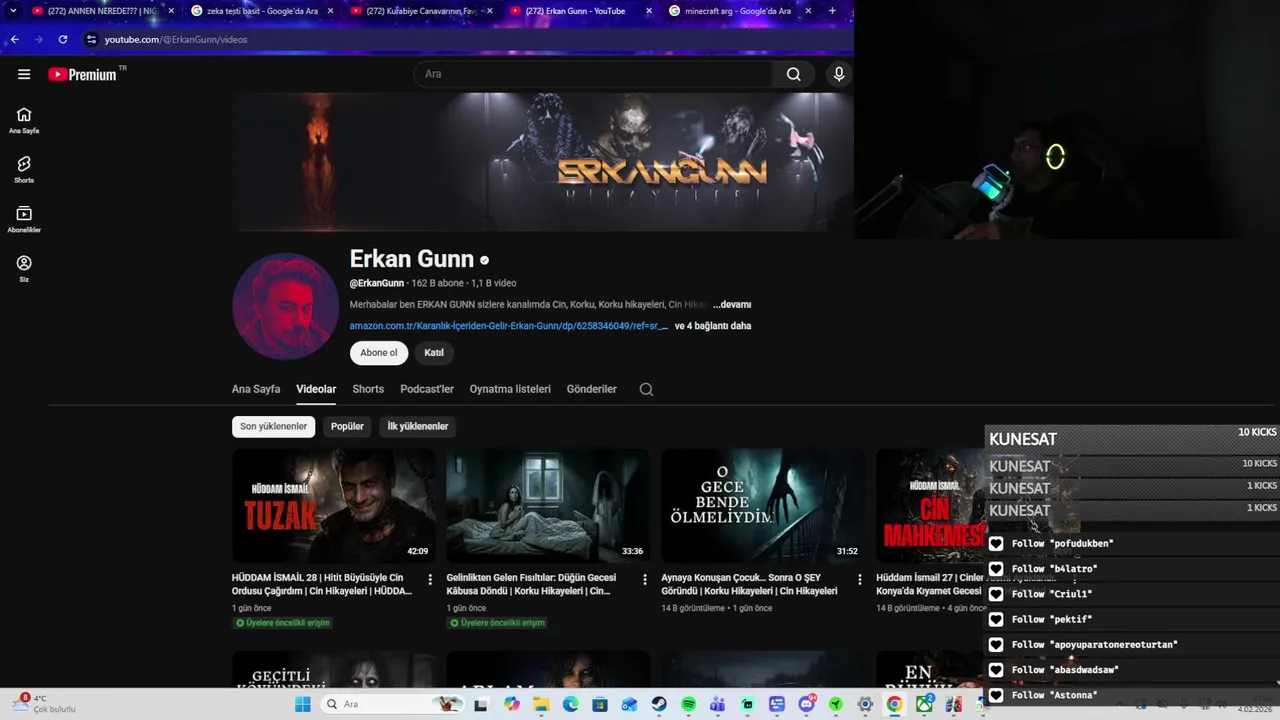The height and width of the screenshot is (720, 1280).
Task: Open Shorts from the left sidebar
Action: [24, 169]
